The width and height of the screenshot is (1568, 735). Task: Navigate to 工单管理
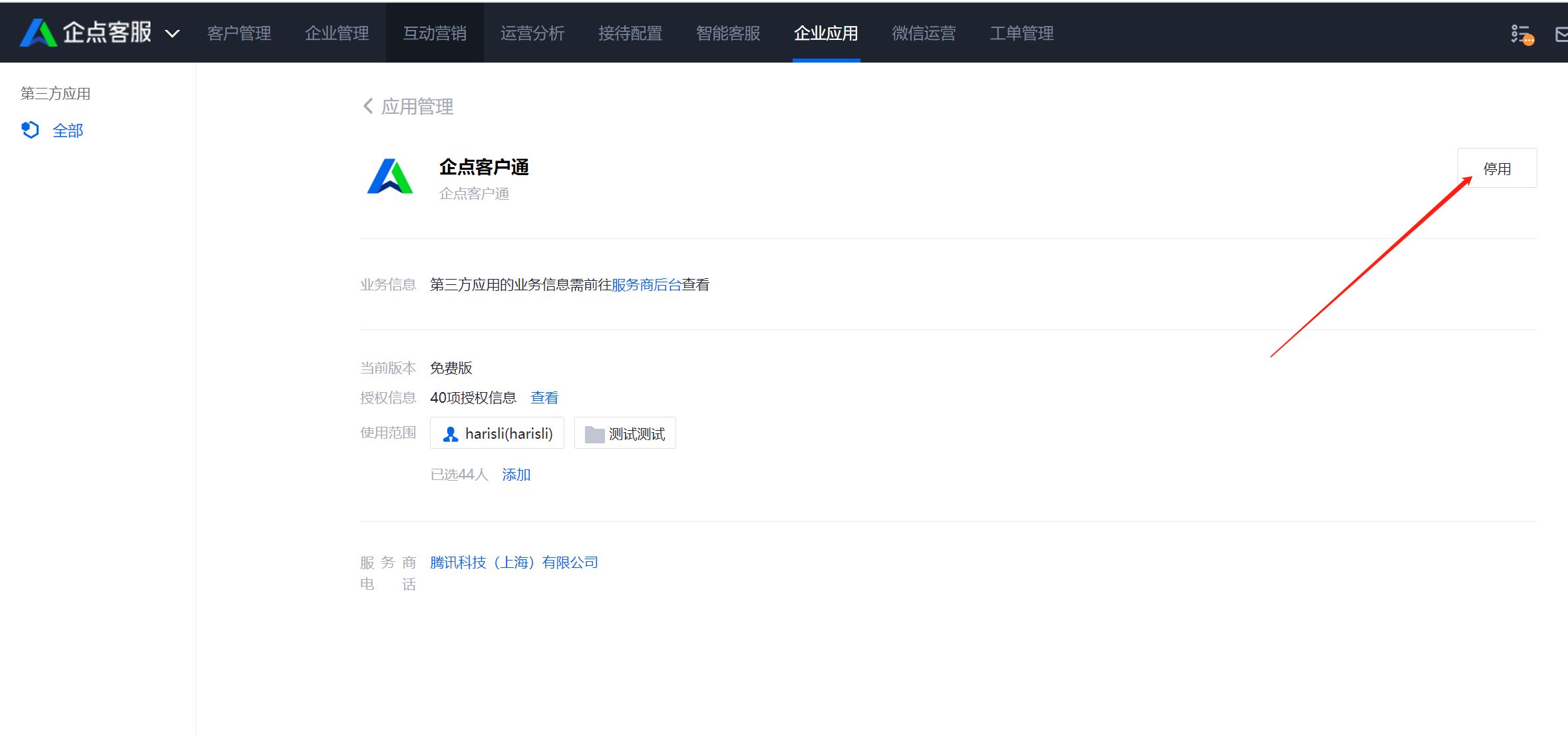click(1022, 33)
